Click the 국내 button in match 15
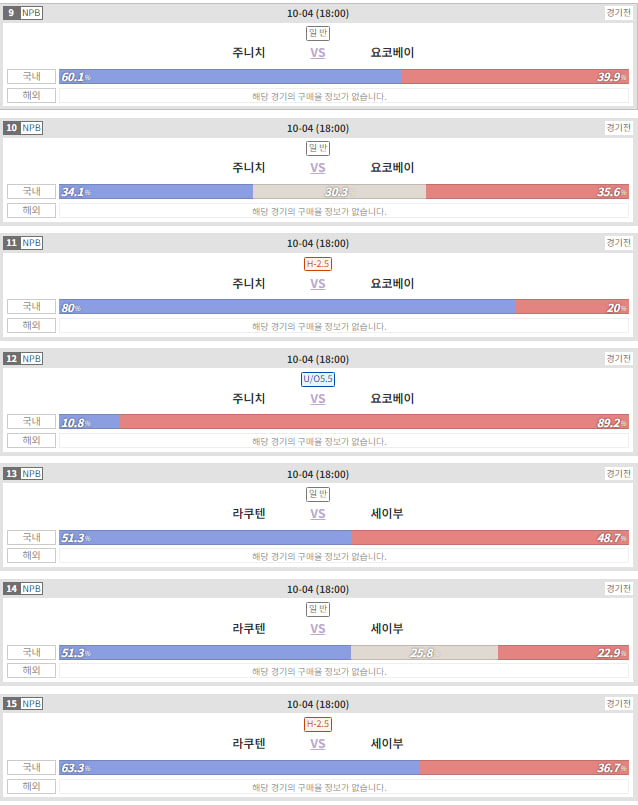Viewport: 638px width, 805px height. [x=31, y=767]
